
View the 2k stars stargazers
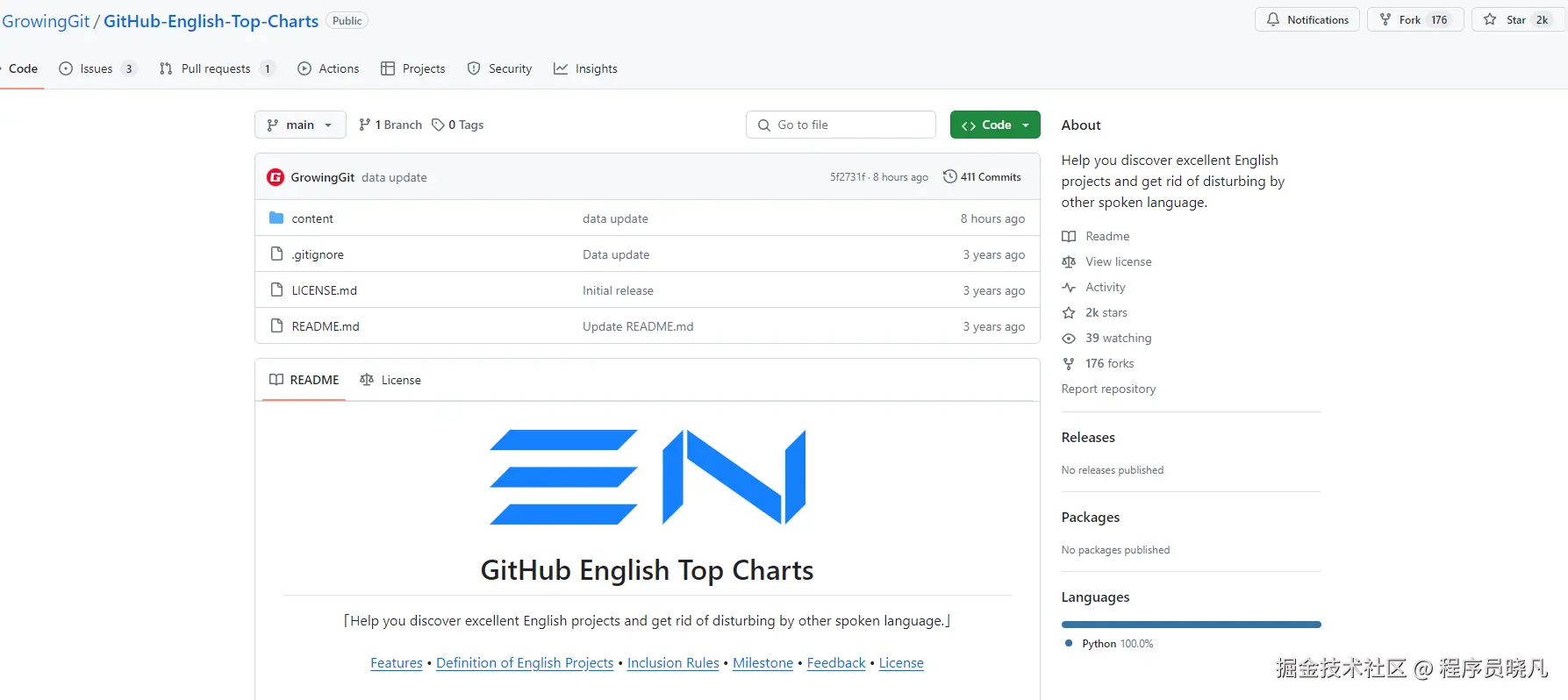(x=1106, y=312)
